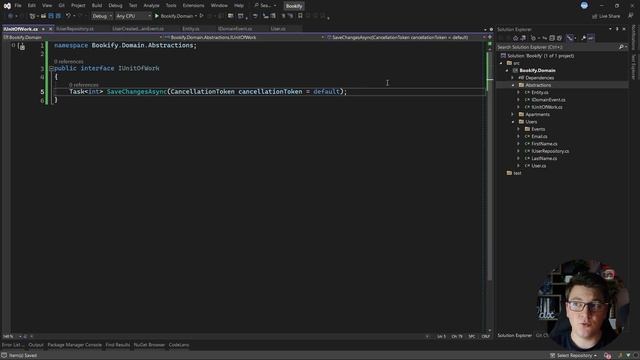
Task: Toggle the Track Active Item highlighted button
Action: point(570,38)
